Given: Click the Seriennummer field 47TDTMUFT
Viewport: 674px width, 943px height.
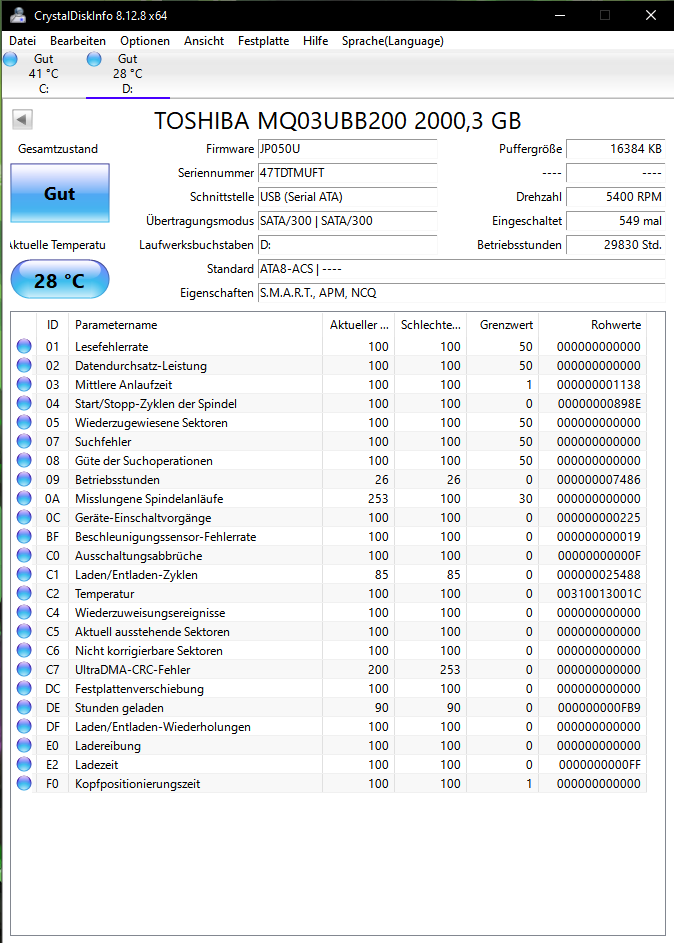Looking at the screenshot, I should click(x=348, y=173).
